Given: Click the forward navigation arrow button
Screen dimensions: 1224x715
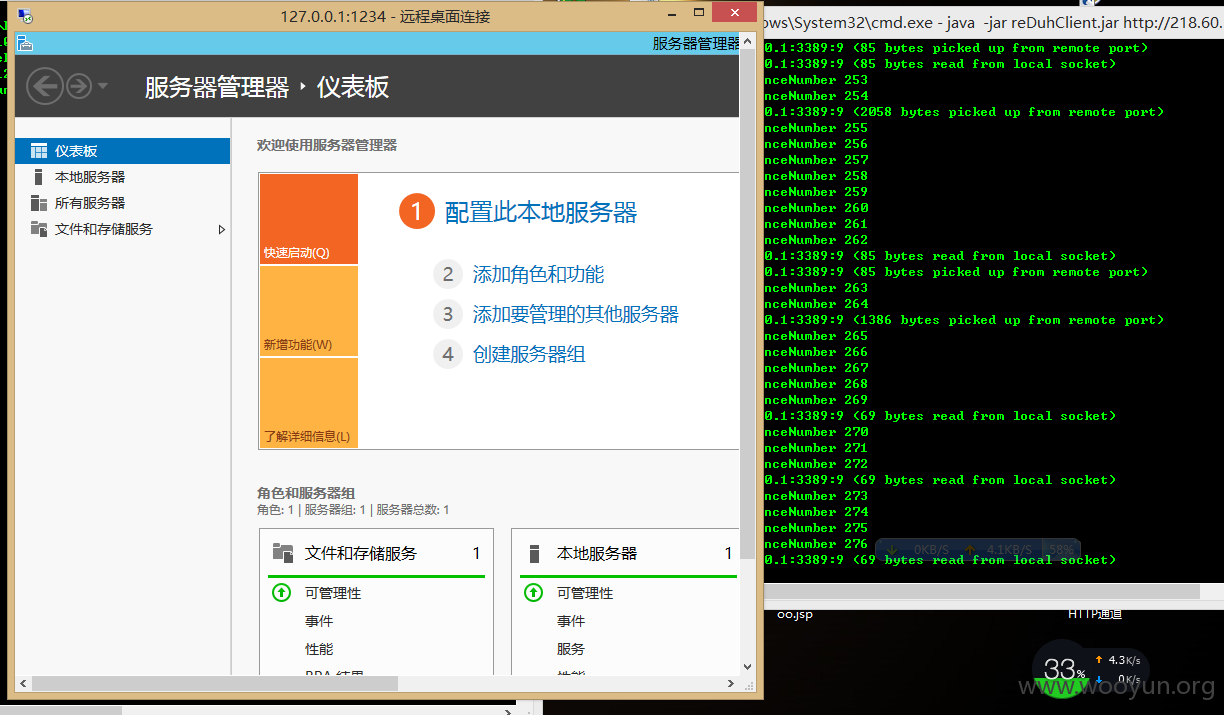Looking at the screenshot, I should [79, 86].
